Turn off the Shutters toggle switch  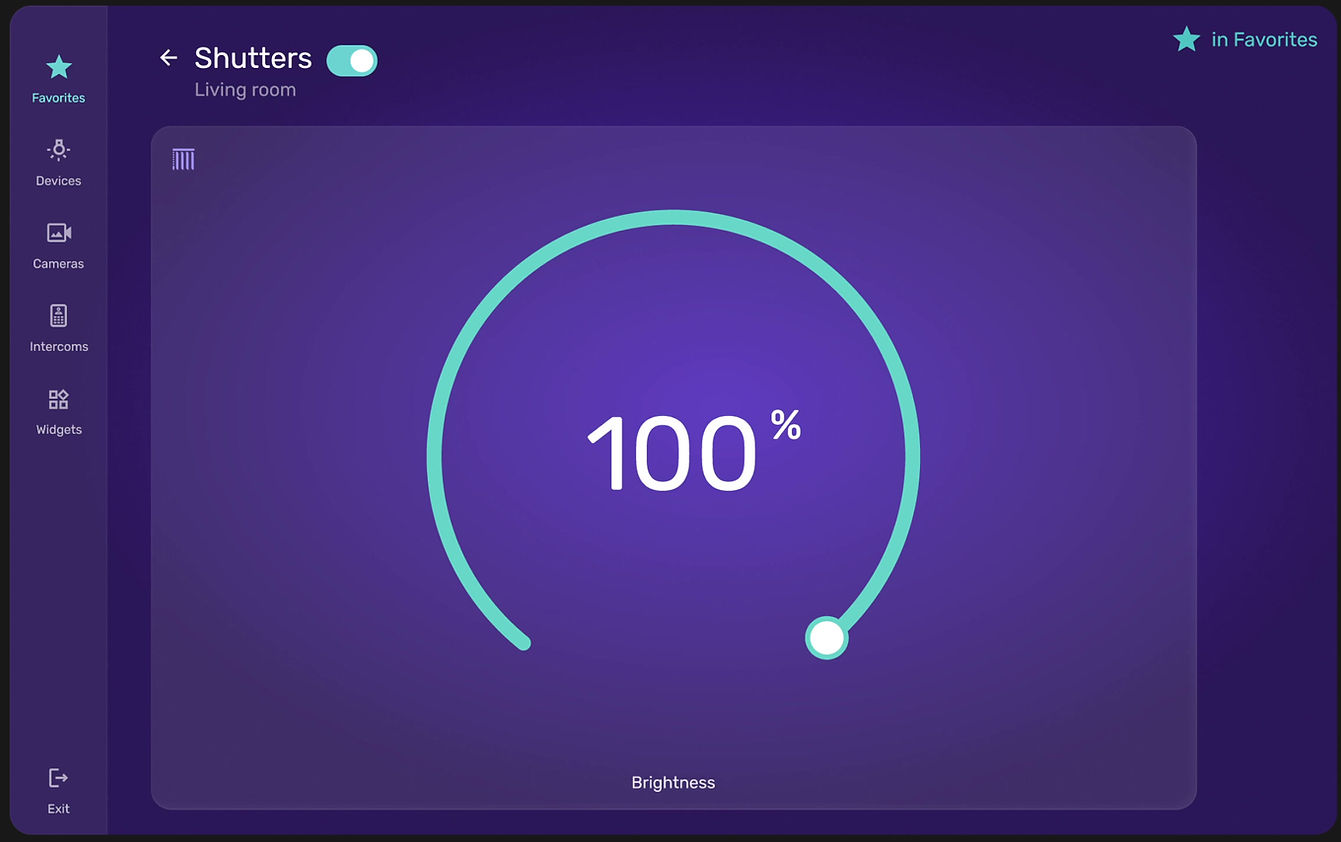coord(352,61)
